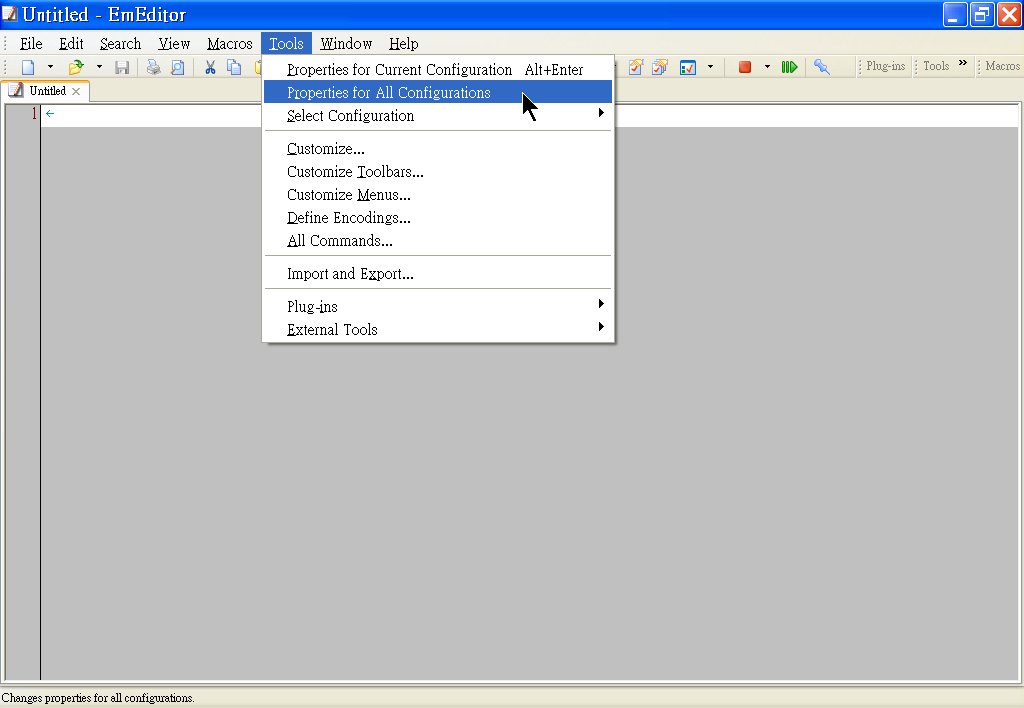Open the File menu
Image resolution: width=1024 pixels, height=708 pixels.
pos(31,44)
